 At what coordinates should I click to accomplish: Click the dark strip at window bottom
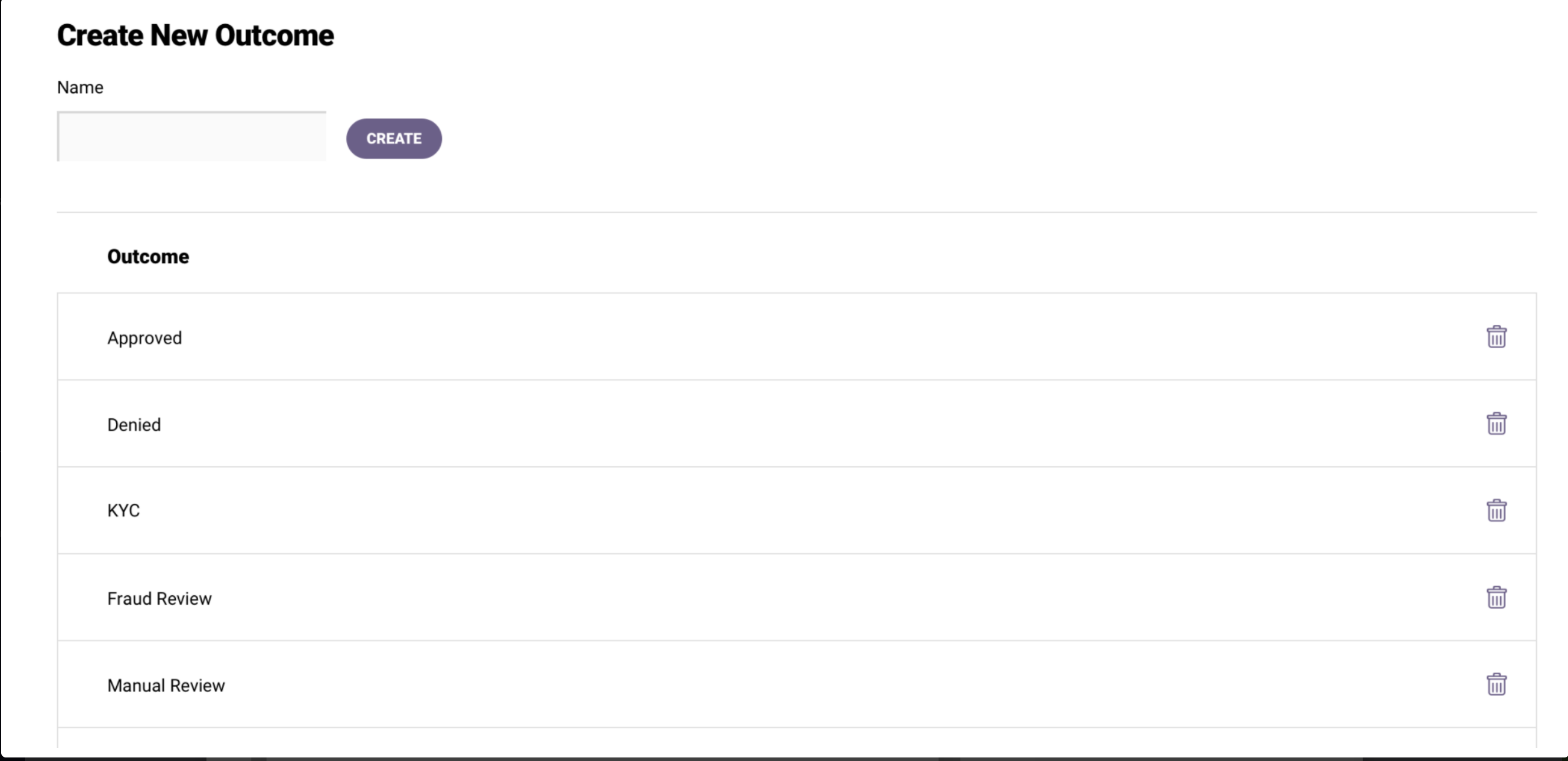pyautogui.click(x=784, y=759)
